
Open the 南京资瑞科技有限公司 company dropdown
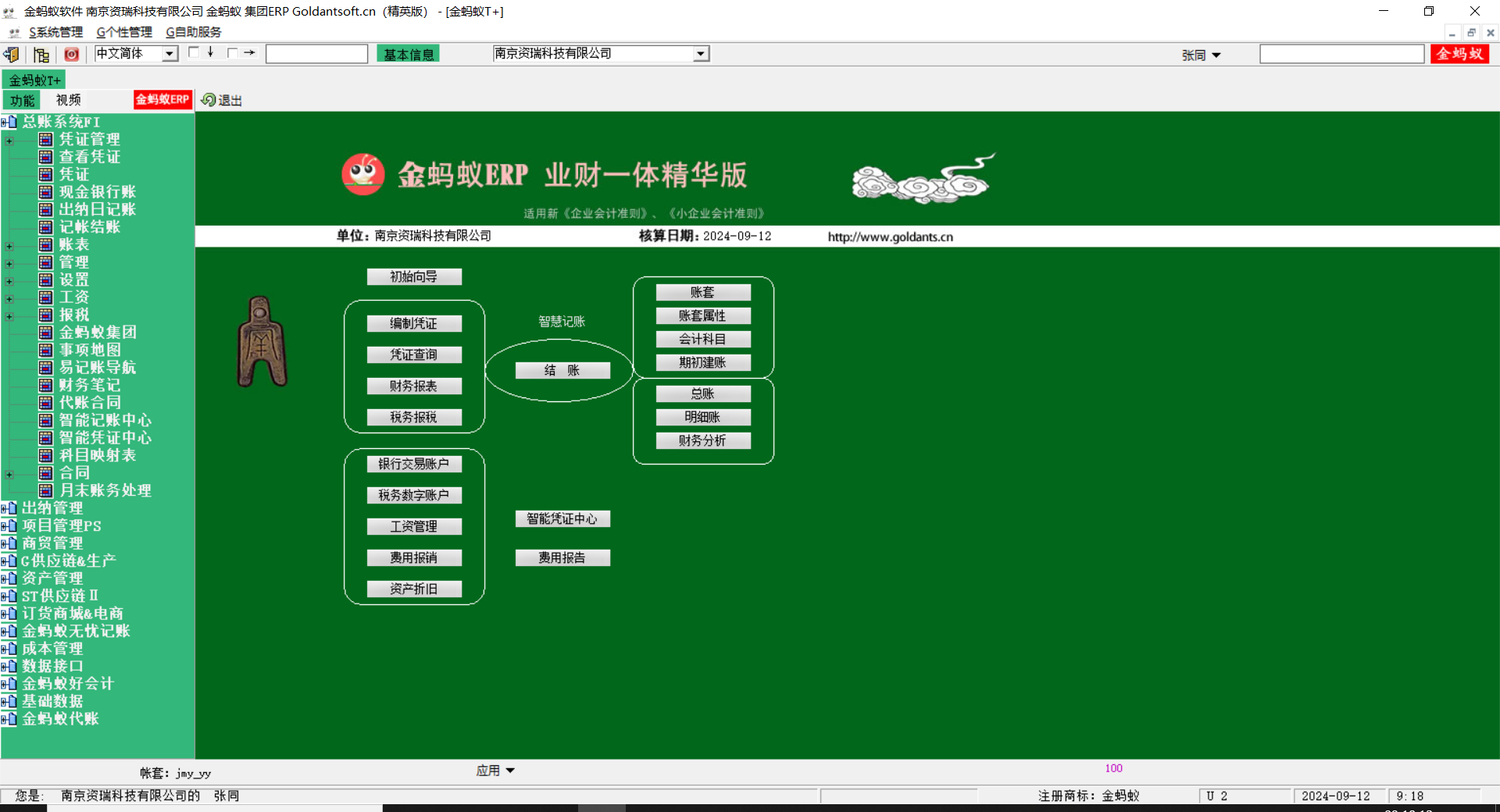click(x=701, y=54)
